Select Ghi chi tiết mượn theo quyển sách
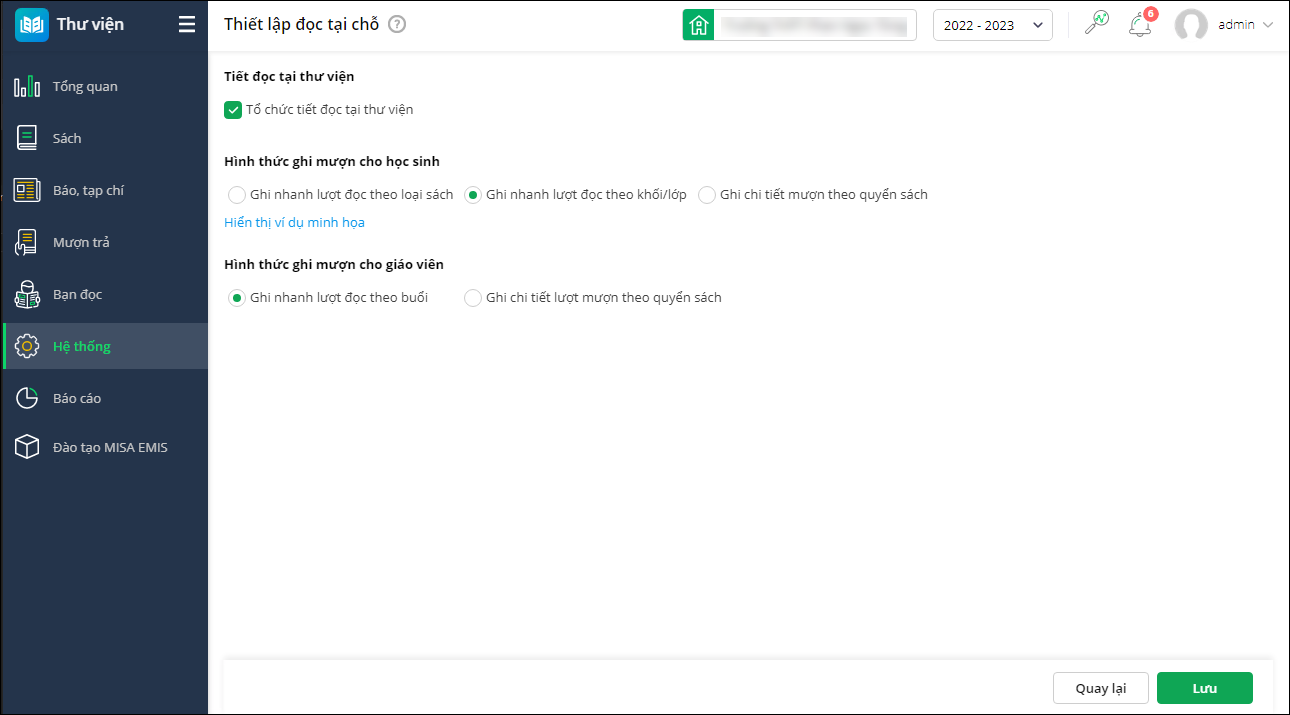 707,195
